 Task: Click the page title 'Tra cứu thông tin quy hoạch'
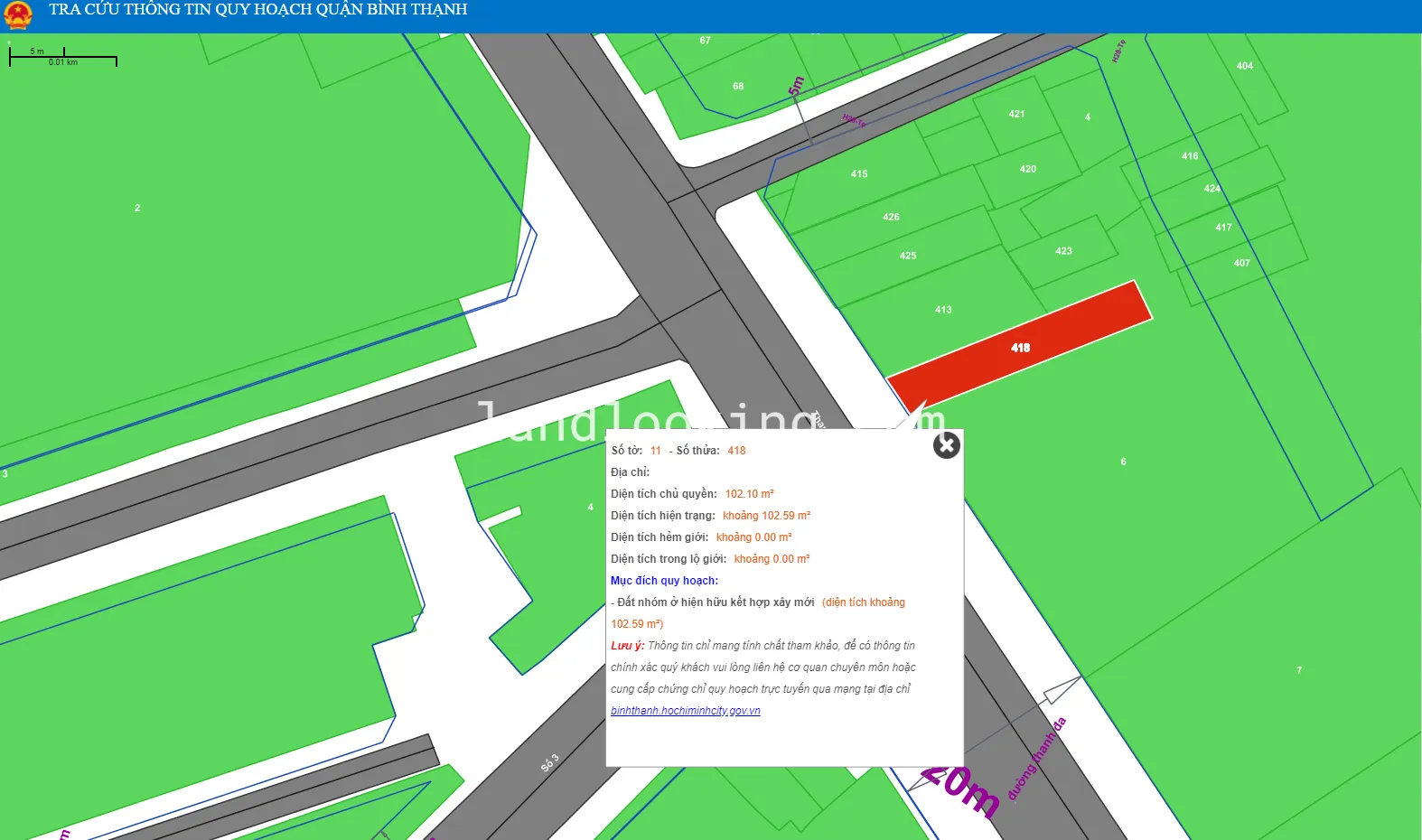(x=258, y=10)
